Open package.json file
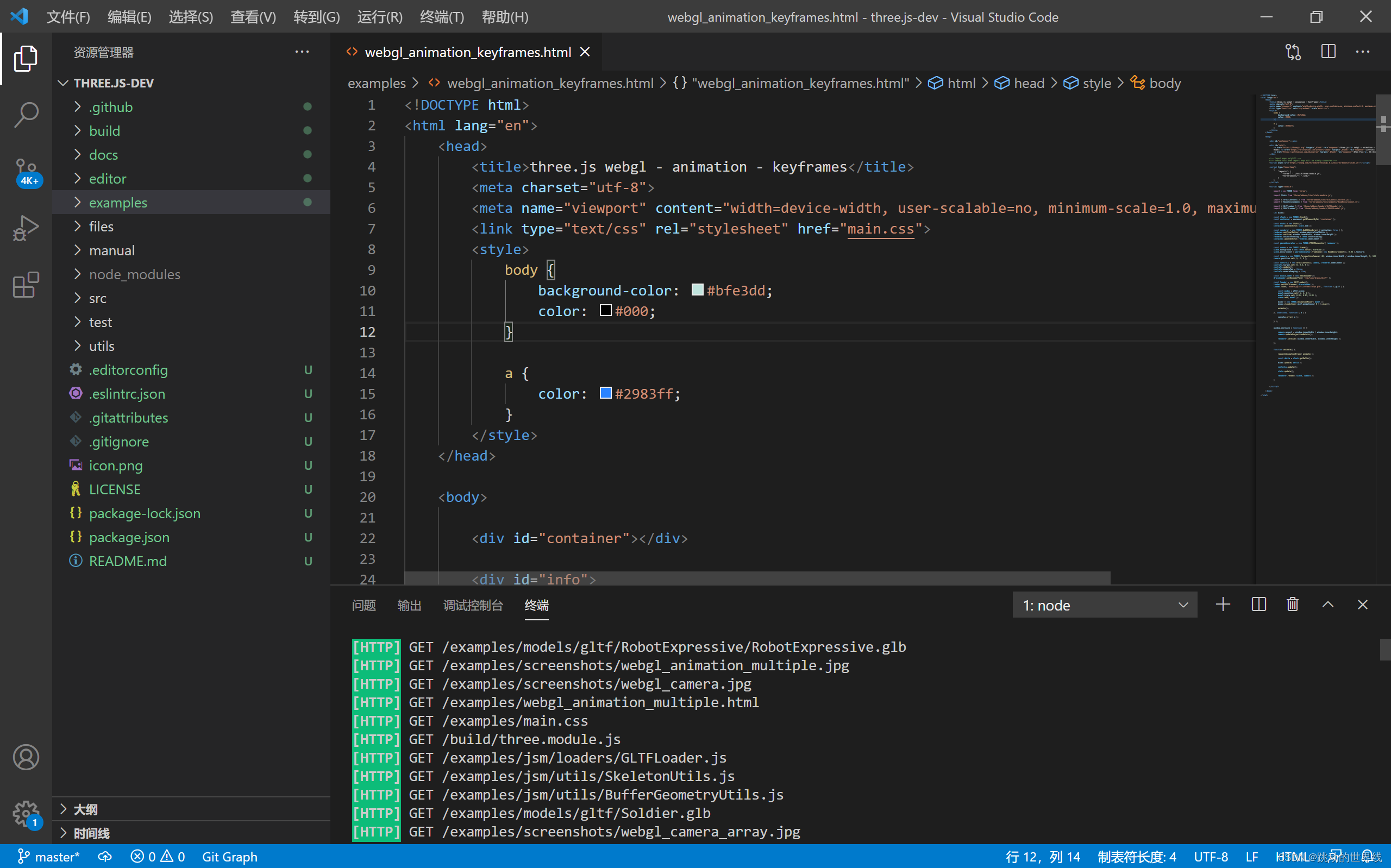1391x868 pixels. point(191,537)
